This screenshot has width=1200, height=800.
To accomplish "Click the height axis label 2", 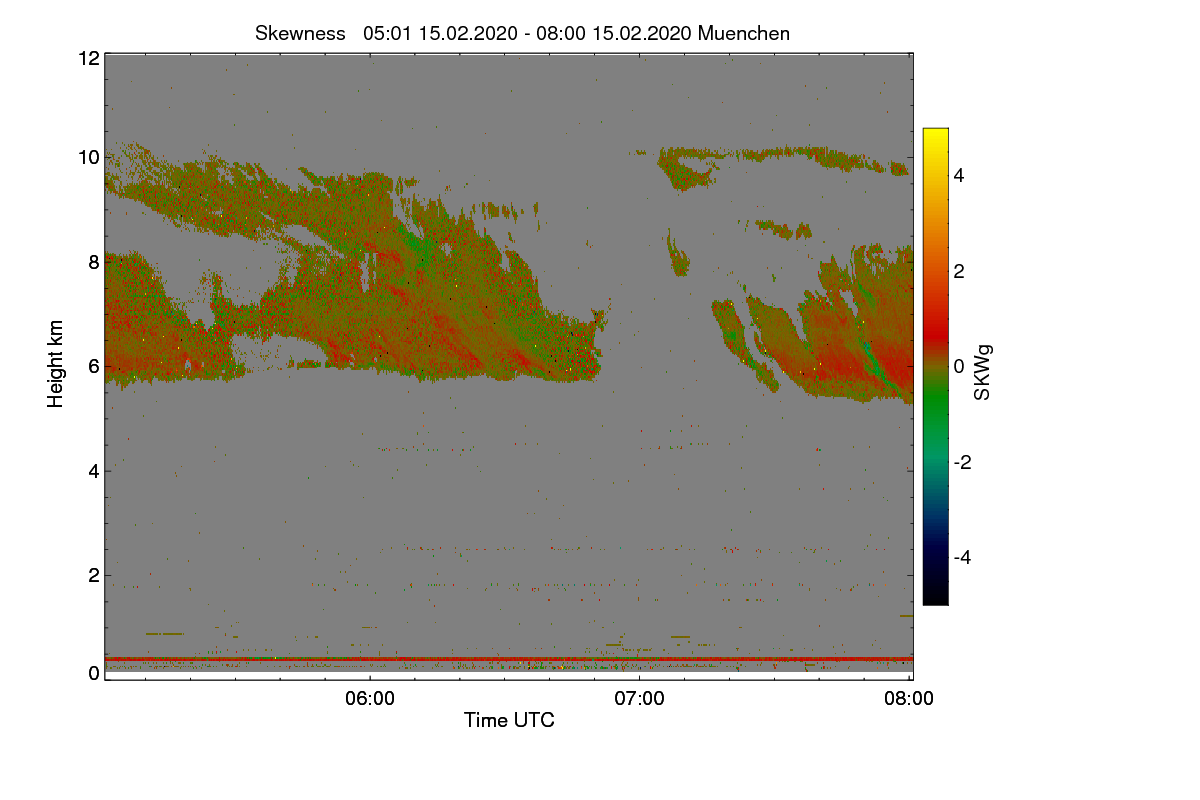I will pos(94,575).
